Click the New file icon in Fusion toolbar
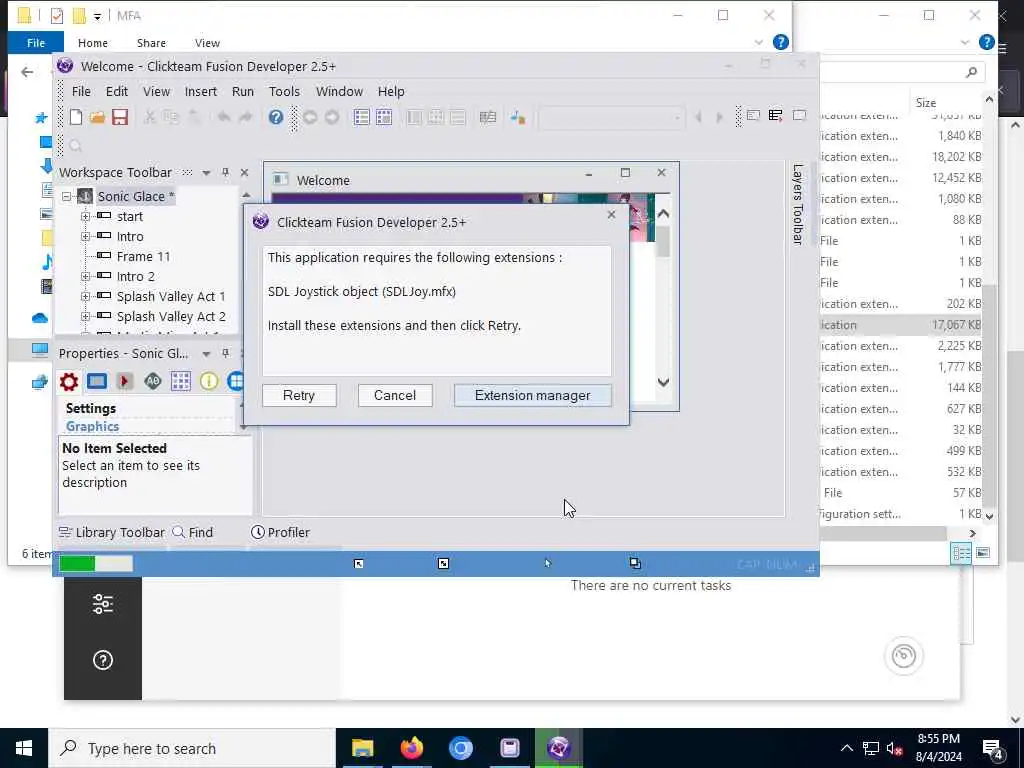The image size is (1024, 768). point(76,117)
